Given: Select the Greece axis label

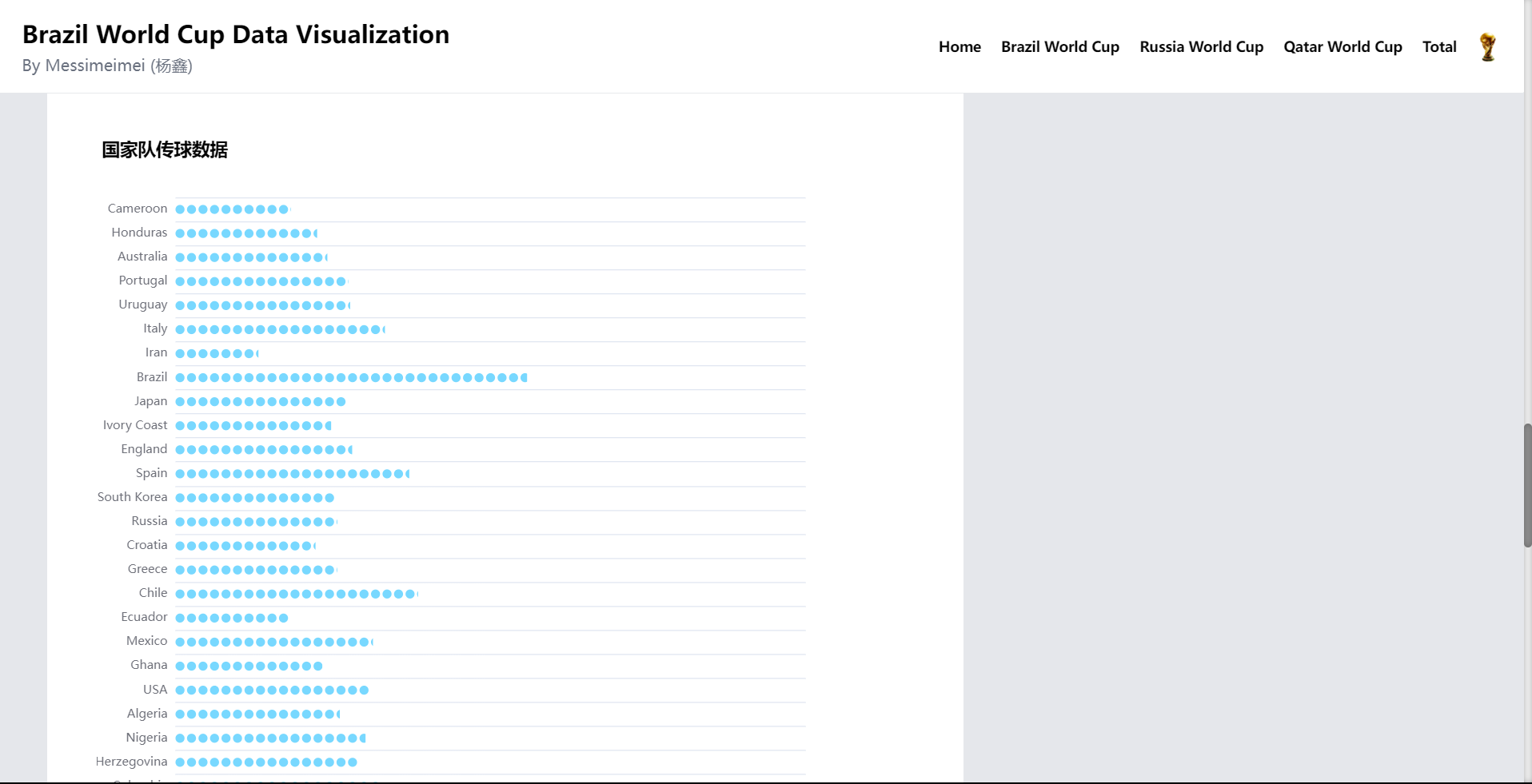Looking at the screenshot, I should click(x=148, y=569).
